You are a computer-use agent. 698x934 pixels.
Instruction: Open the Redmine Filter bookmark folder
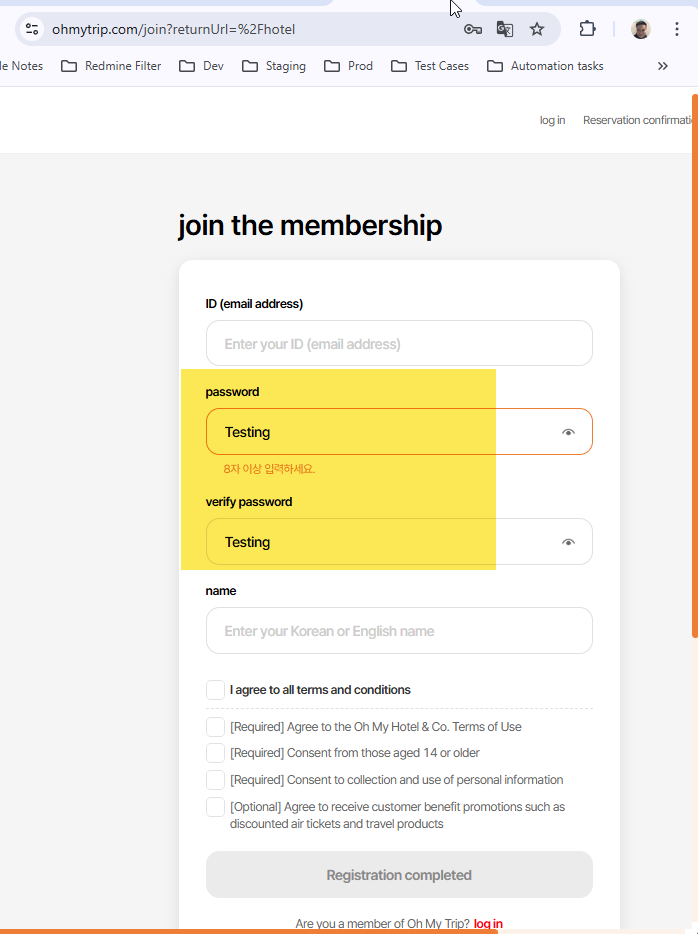[x=111, y=66]
